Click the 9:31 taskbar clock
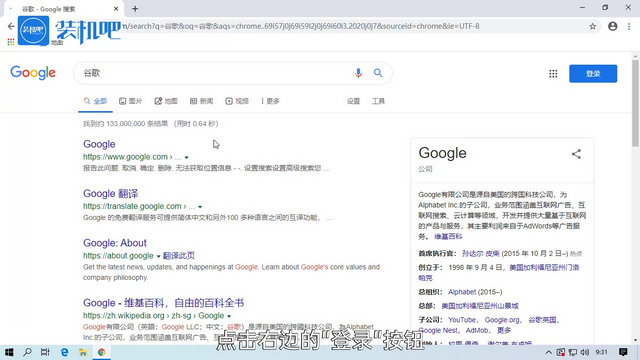Screen dimensions: 640x360 click(602, 352)
